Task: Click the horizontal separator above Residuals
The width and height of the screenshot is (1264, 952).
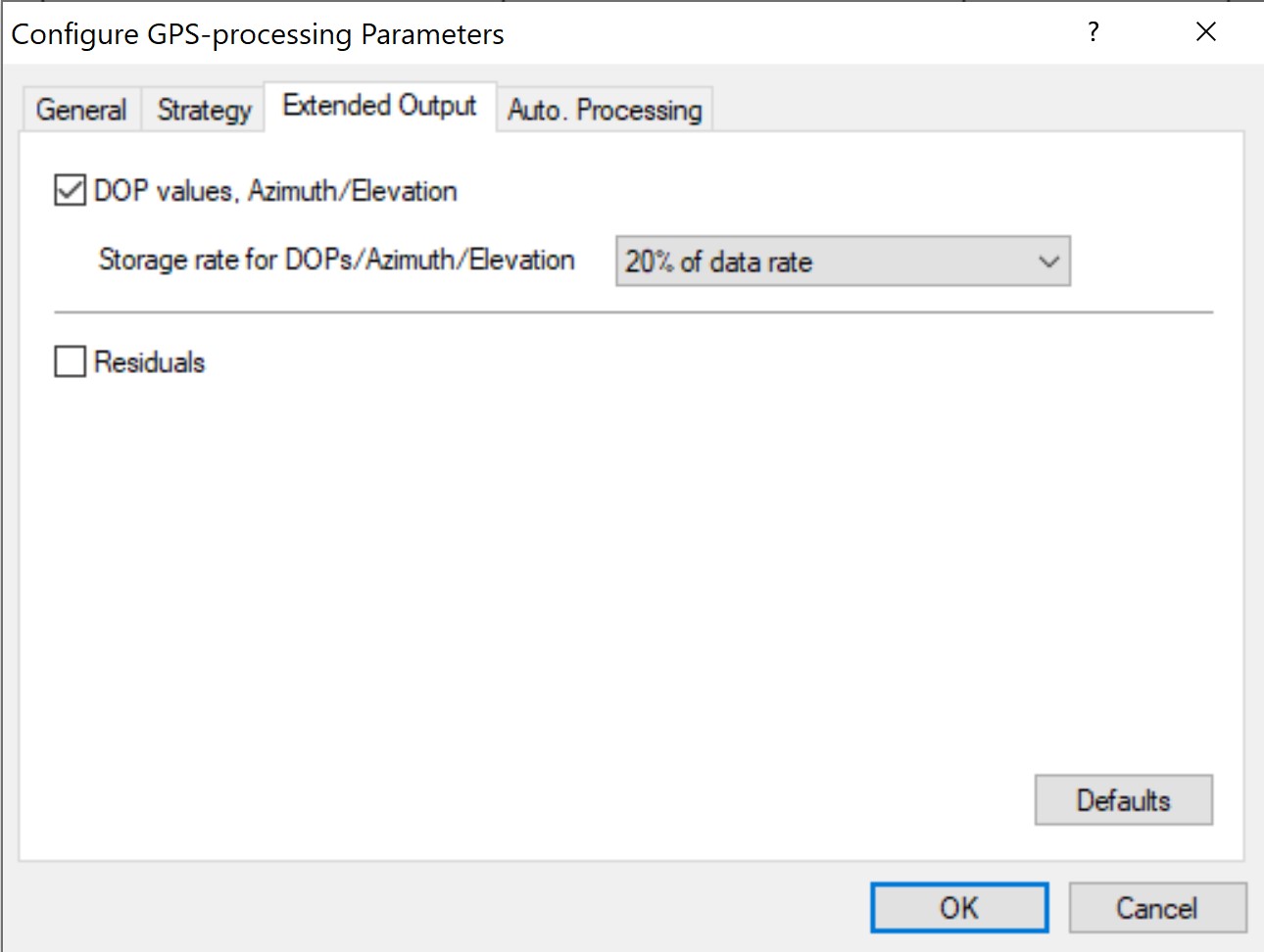Action: pos(633,312)
